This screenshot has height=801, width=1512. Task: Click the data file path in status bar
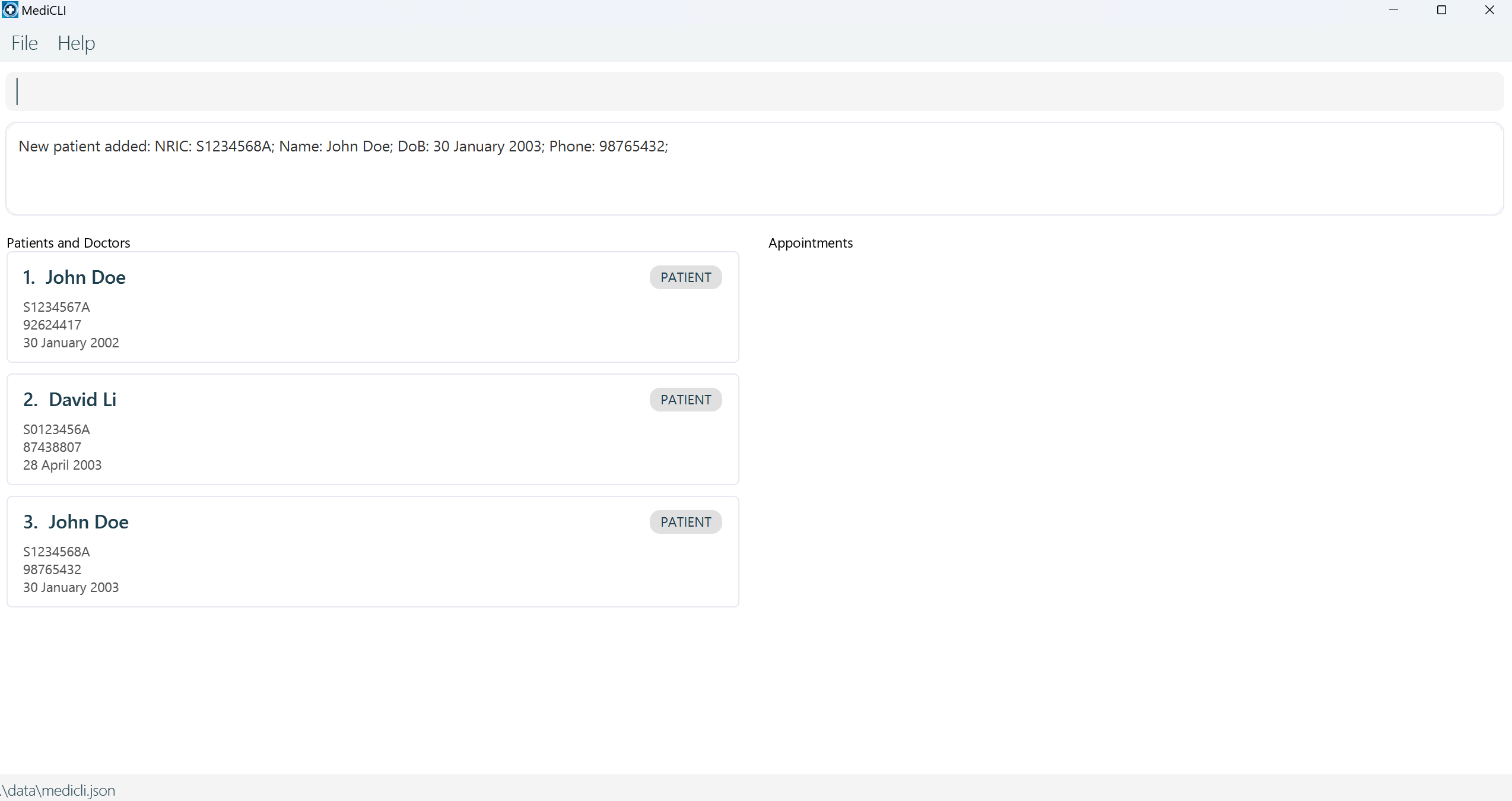pos(58,790)
